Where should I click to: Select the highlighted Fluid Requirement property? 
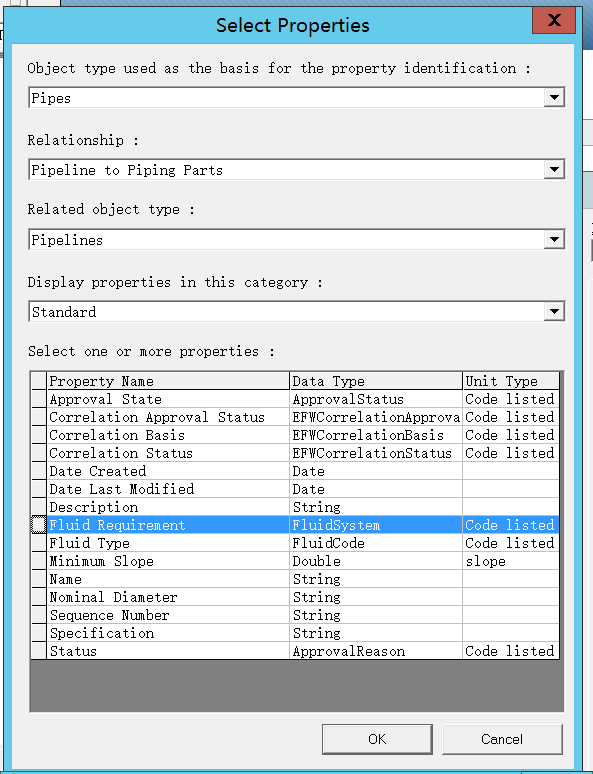[168, 525]
